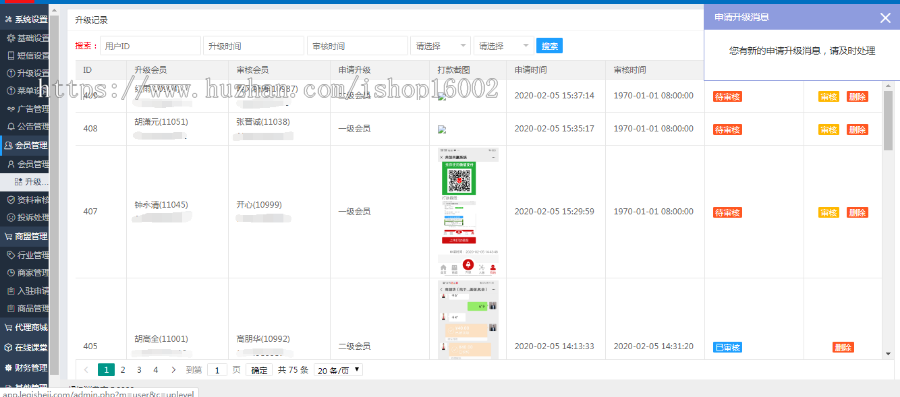
Task: Click the blue 搜索 button
Action: (549, 46)
